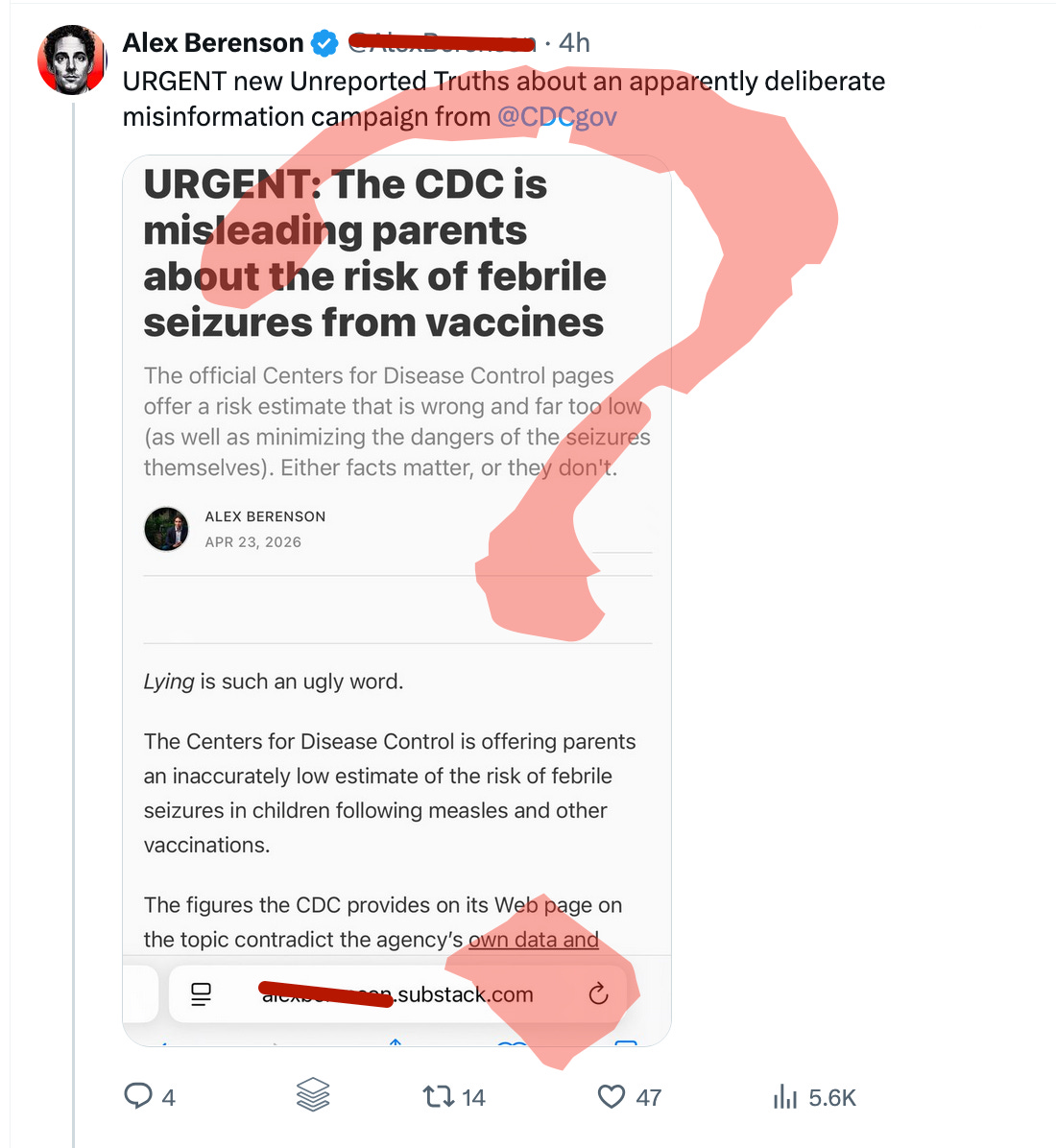The image size is (1056, 1148).
Task: Click the reply count showing 4
Action: [167, 1097]
